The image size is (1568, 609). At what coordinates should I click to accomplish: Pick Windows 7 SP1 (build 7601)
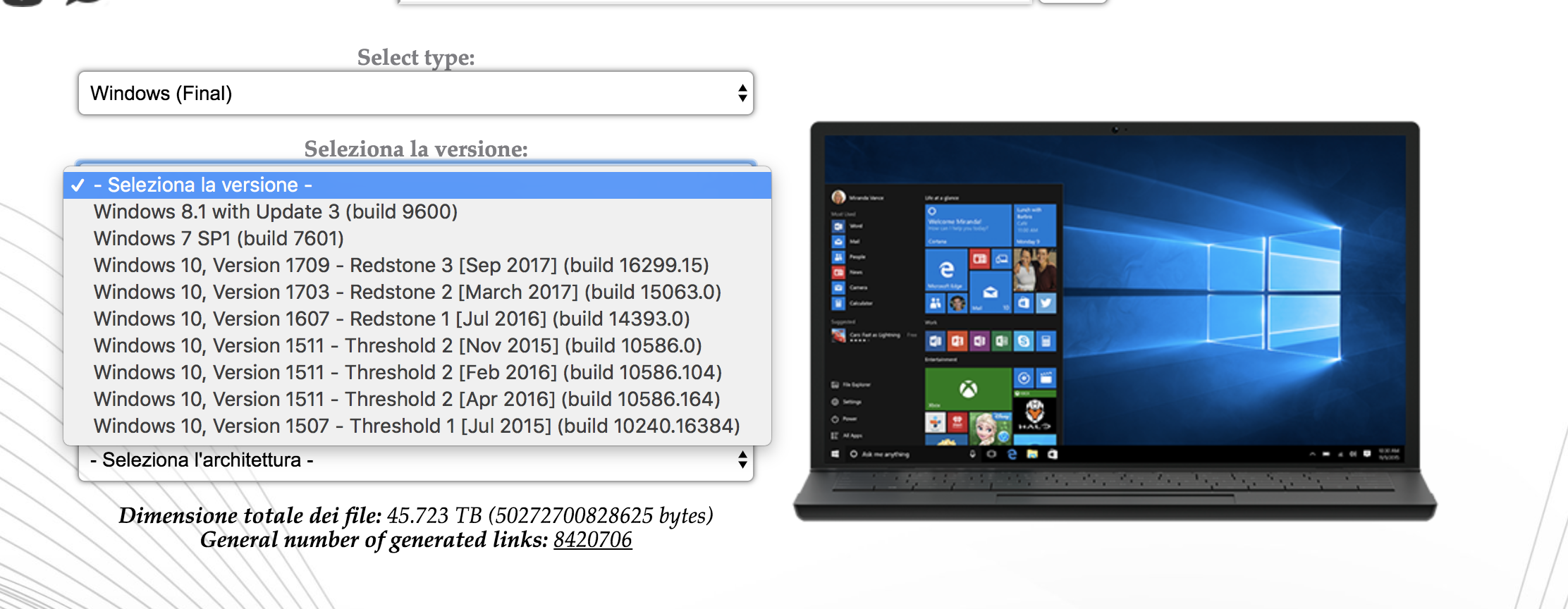(x=219, y=238)
